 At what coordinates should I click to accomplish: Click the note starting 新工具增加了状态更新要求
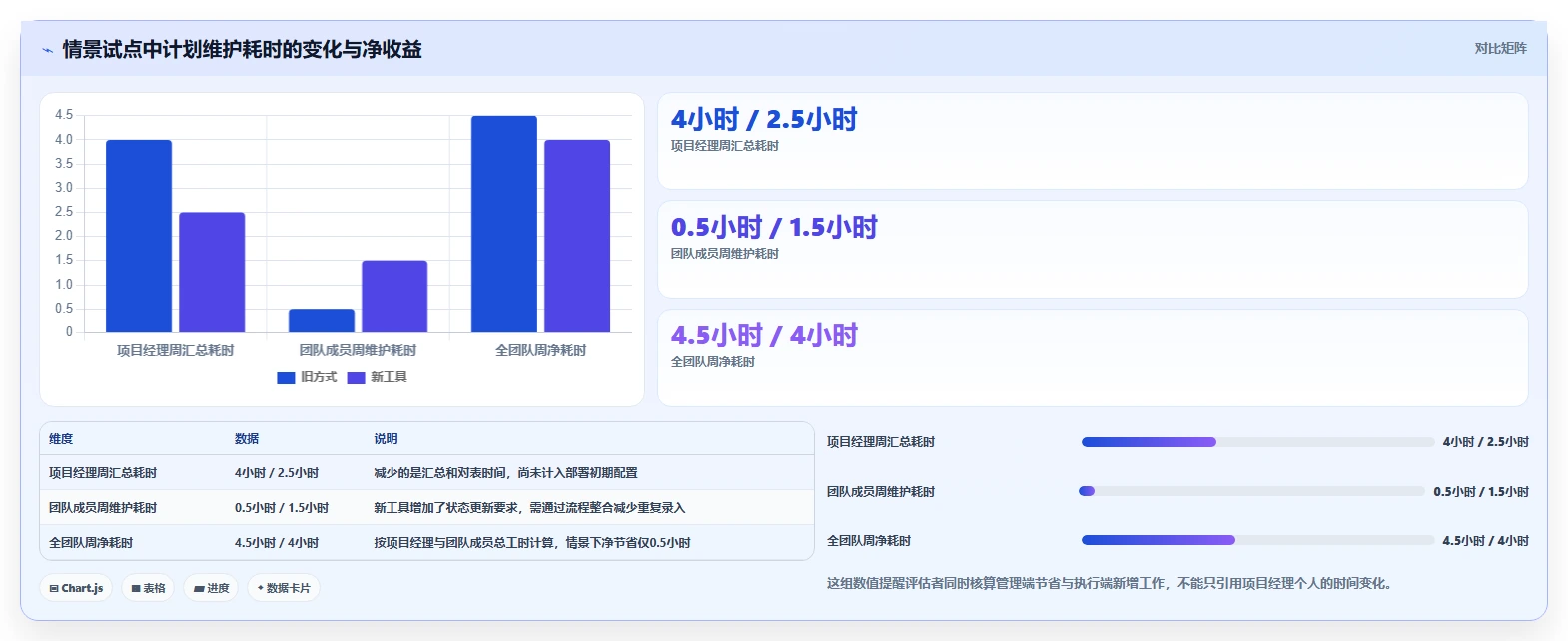529,508
